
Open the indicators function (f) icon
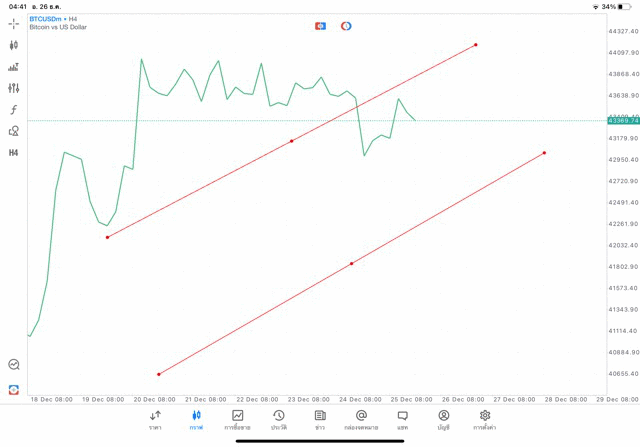click(x=14, y=110)
